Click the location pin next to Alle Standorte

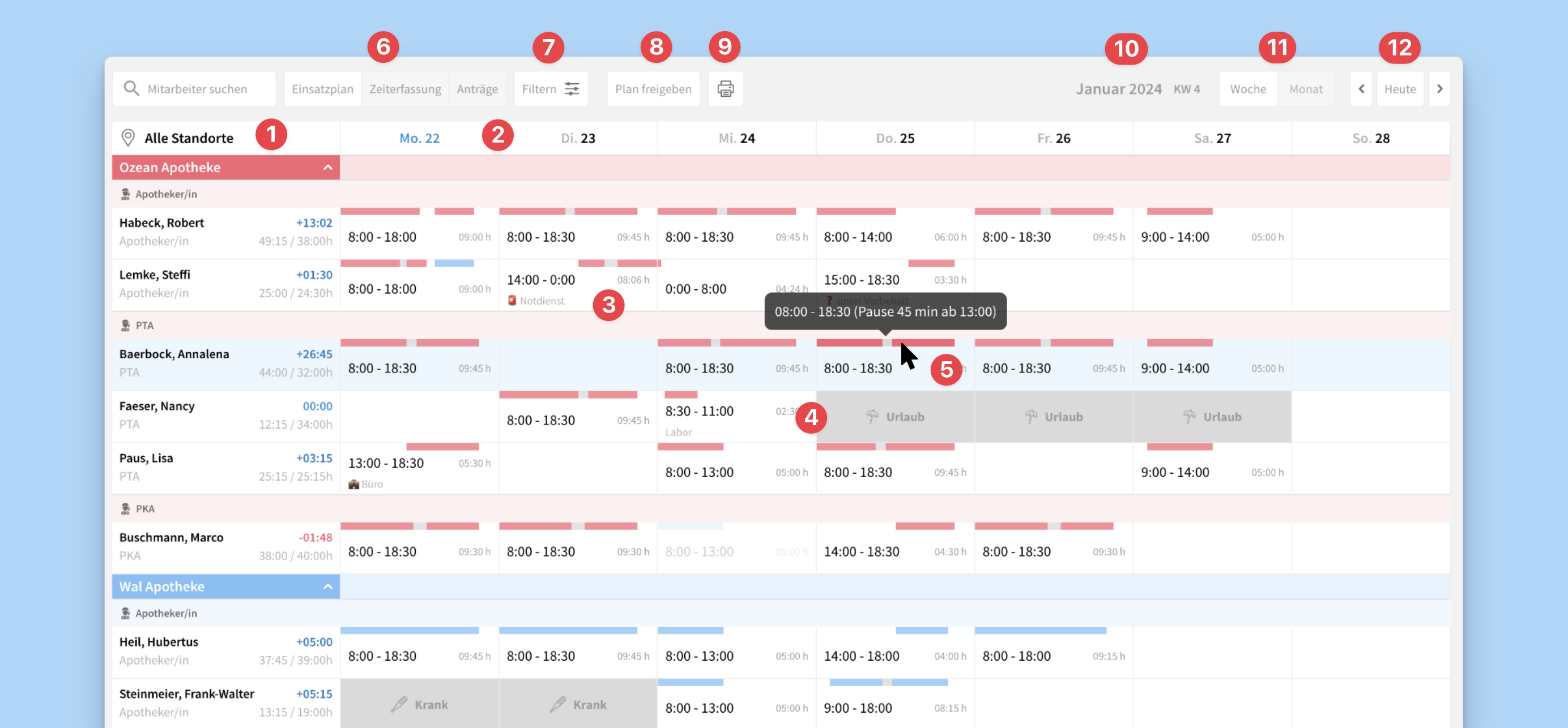click(128, 138)
